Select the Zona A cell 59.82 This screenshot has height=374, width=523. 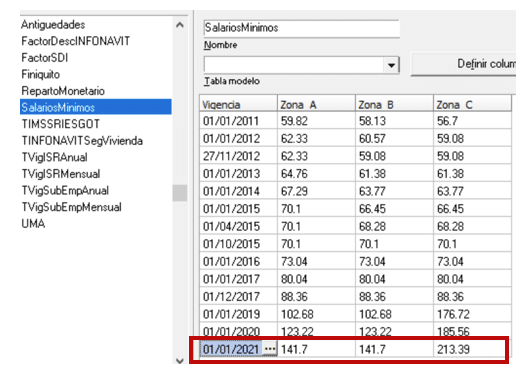(316, 121)
